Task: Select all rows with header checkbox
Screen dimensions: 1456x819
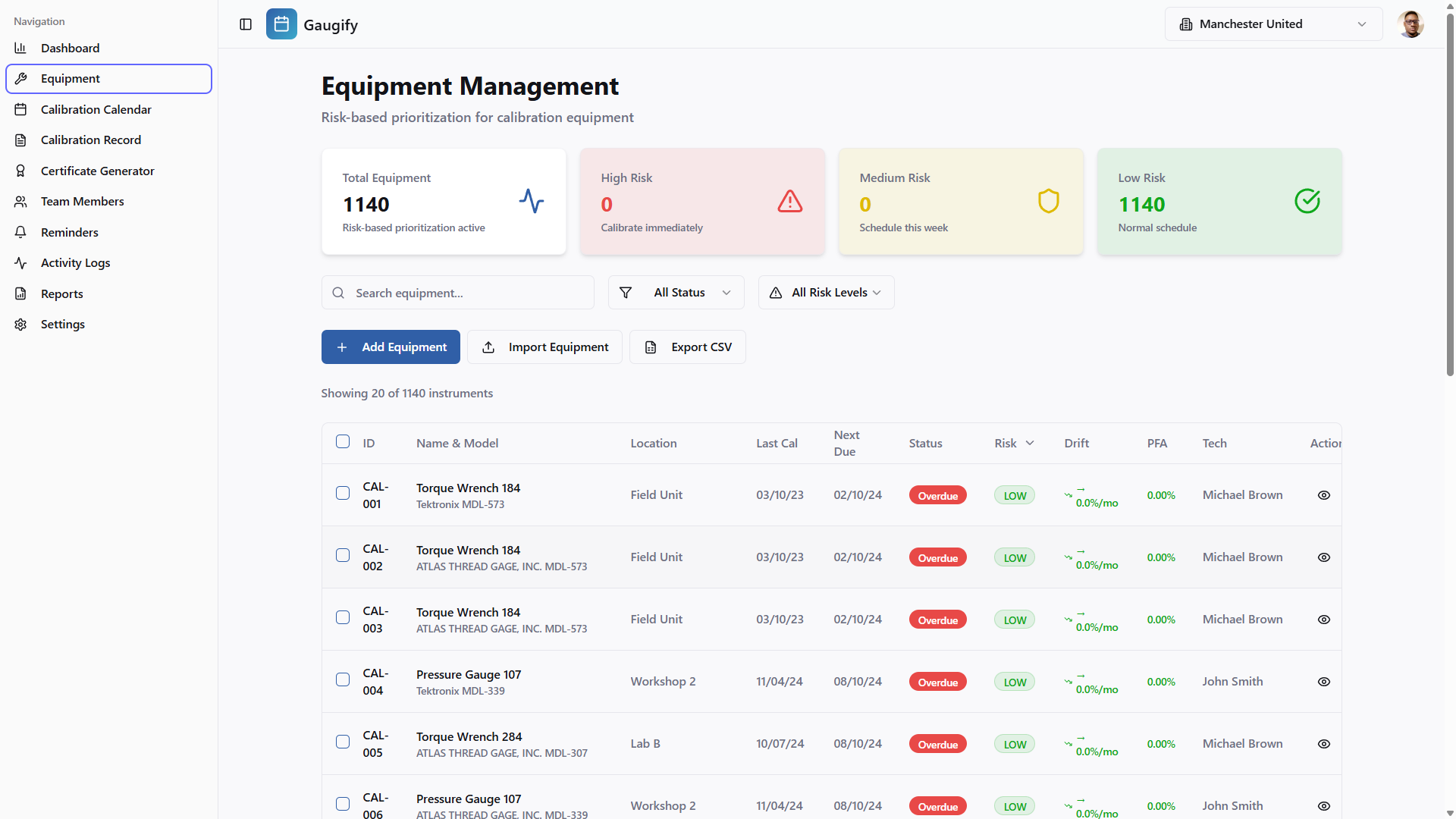Action: click(x=343, y=442)
